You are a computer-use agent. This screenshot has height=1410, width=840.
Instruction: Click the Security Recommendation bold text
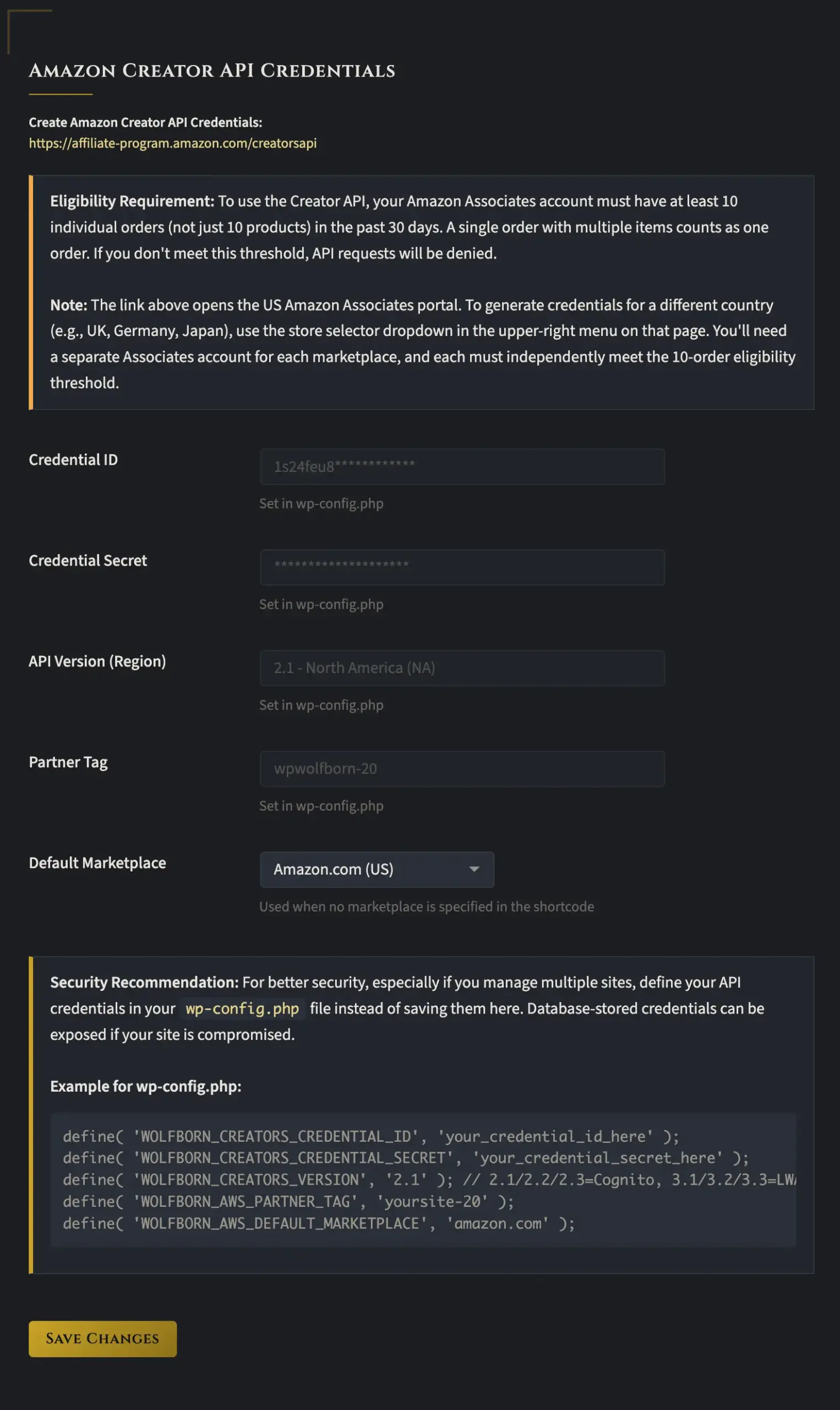(x=144, y=983)
